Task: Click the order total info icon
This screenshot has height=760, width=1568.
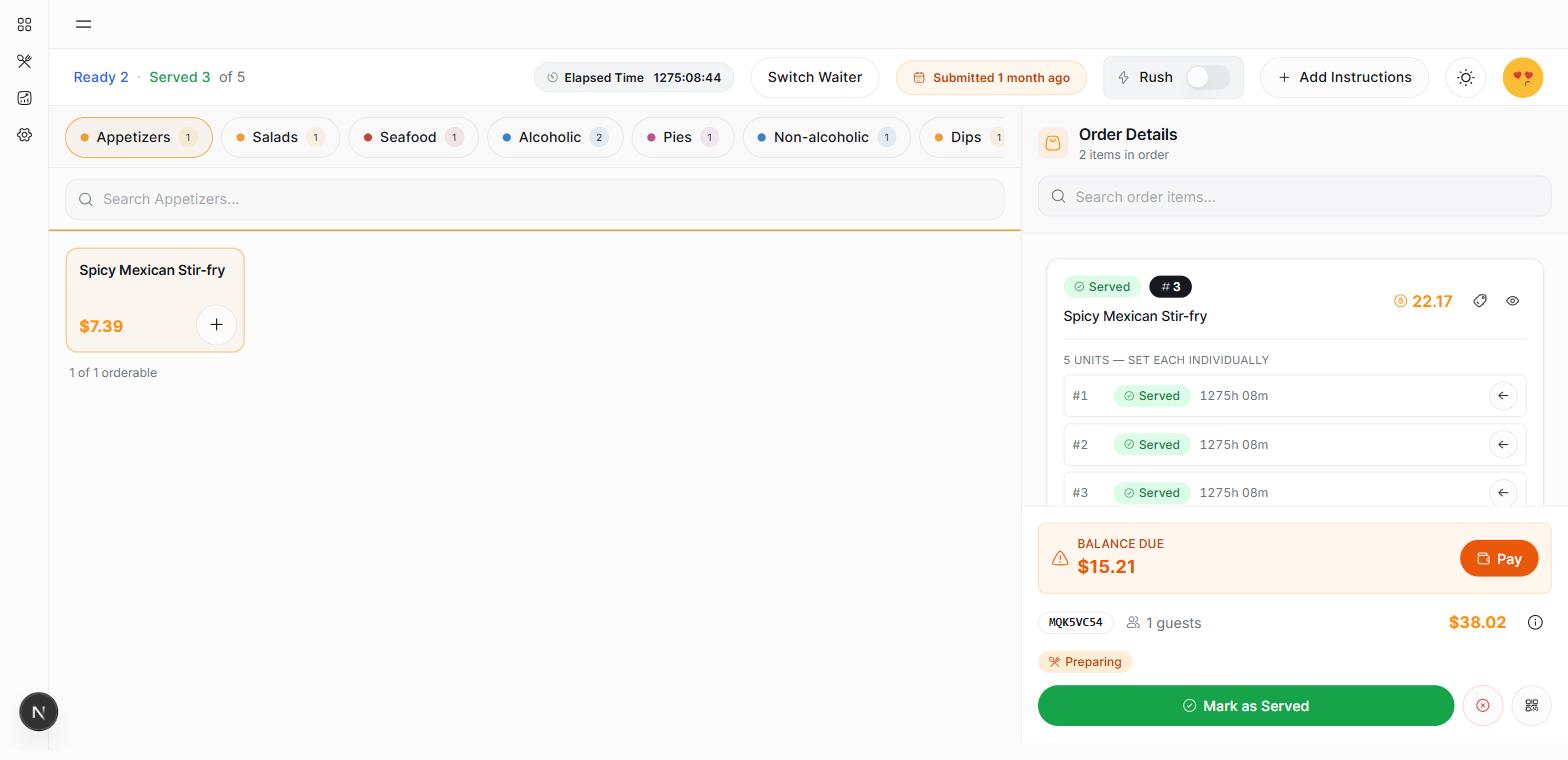Action: [1535, 622]
